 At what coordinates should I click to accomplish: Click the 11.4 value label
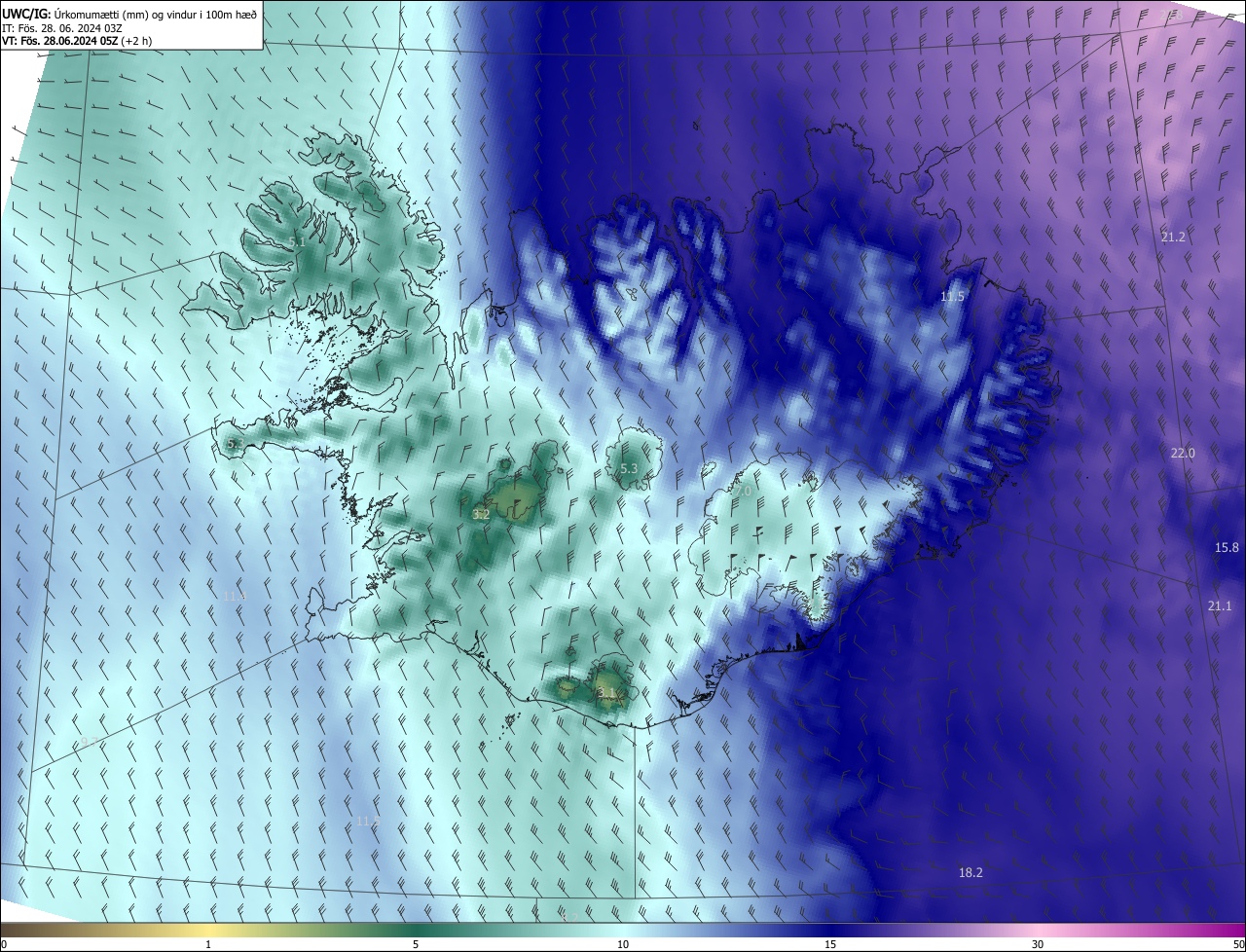click(235, 596)
